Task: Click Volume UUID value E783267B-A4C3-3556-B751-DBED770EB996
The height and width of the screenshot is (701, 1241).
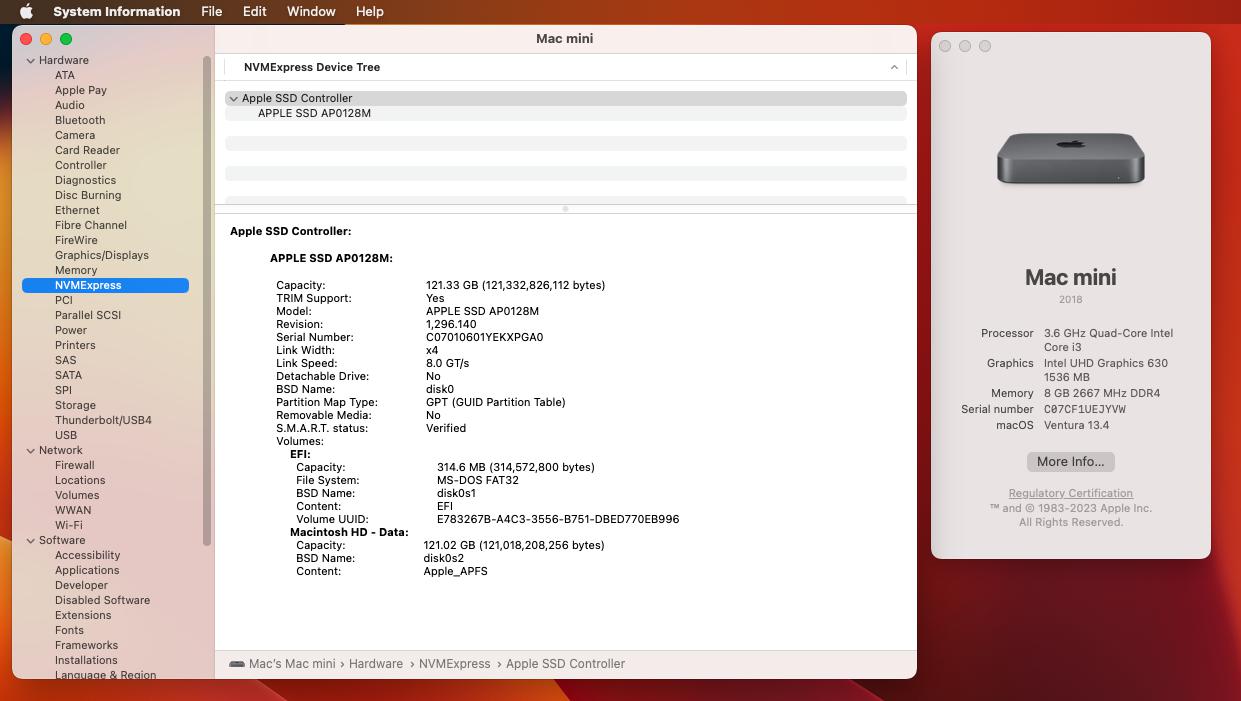Action: (558, 519)
